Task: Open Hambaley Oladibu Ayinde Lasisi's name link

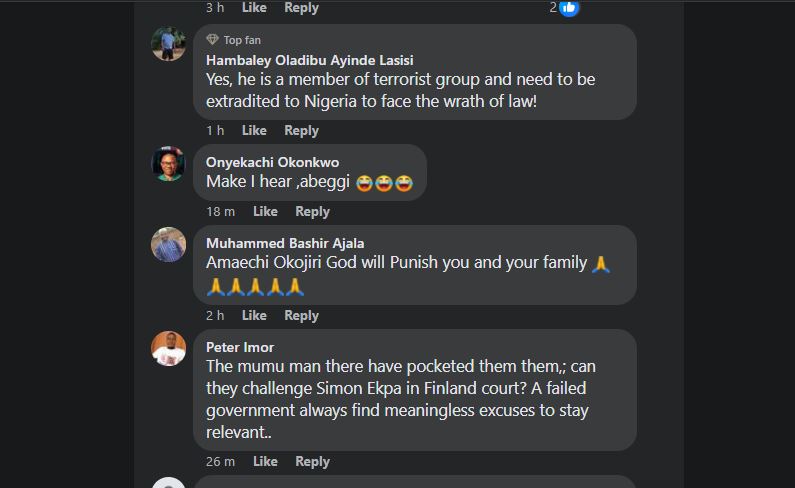Action: pos(309,59)
